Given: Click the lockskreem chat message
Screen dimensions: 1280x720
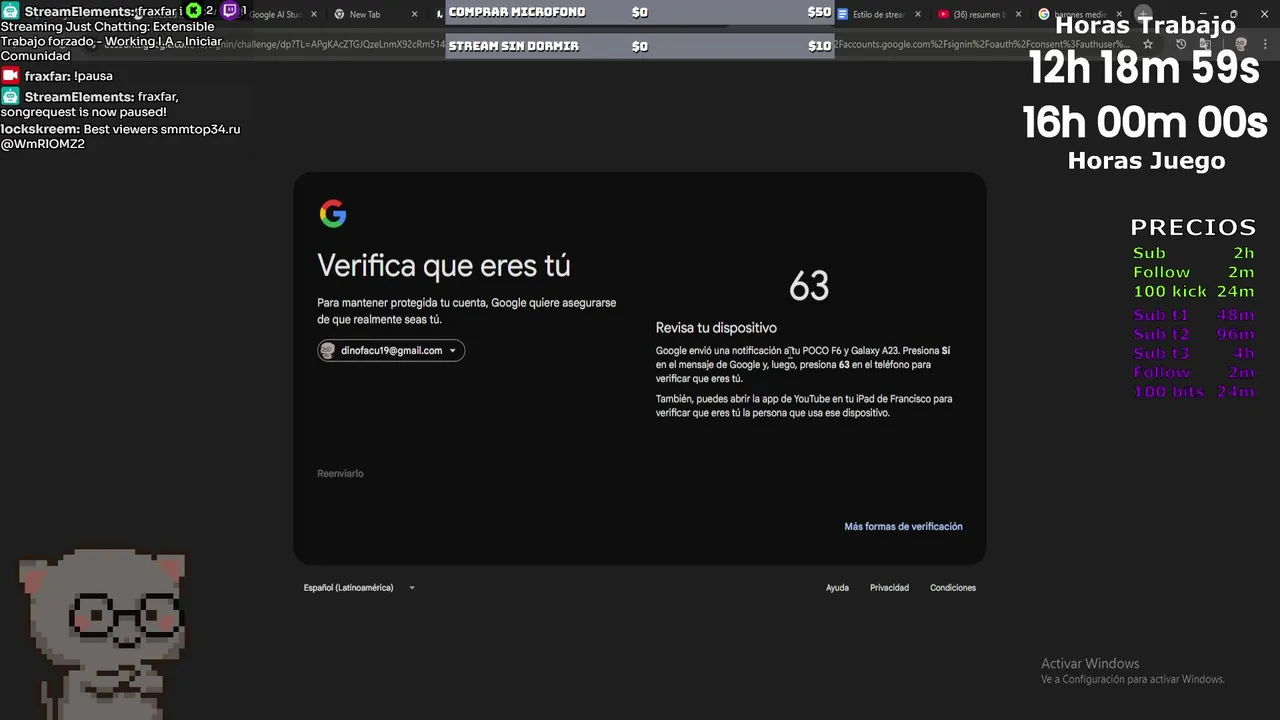Looking at the screenshot, I should (x=120, y=136).
